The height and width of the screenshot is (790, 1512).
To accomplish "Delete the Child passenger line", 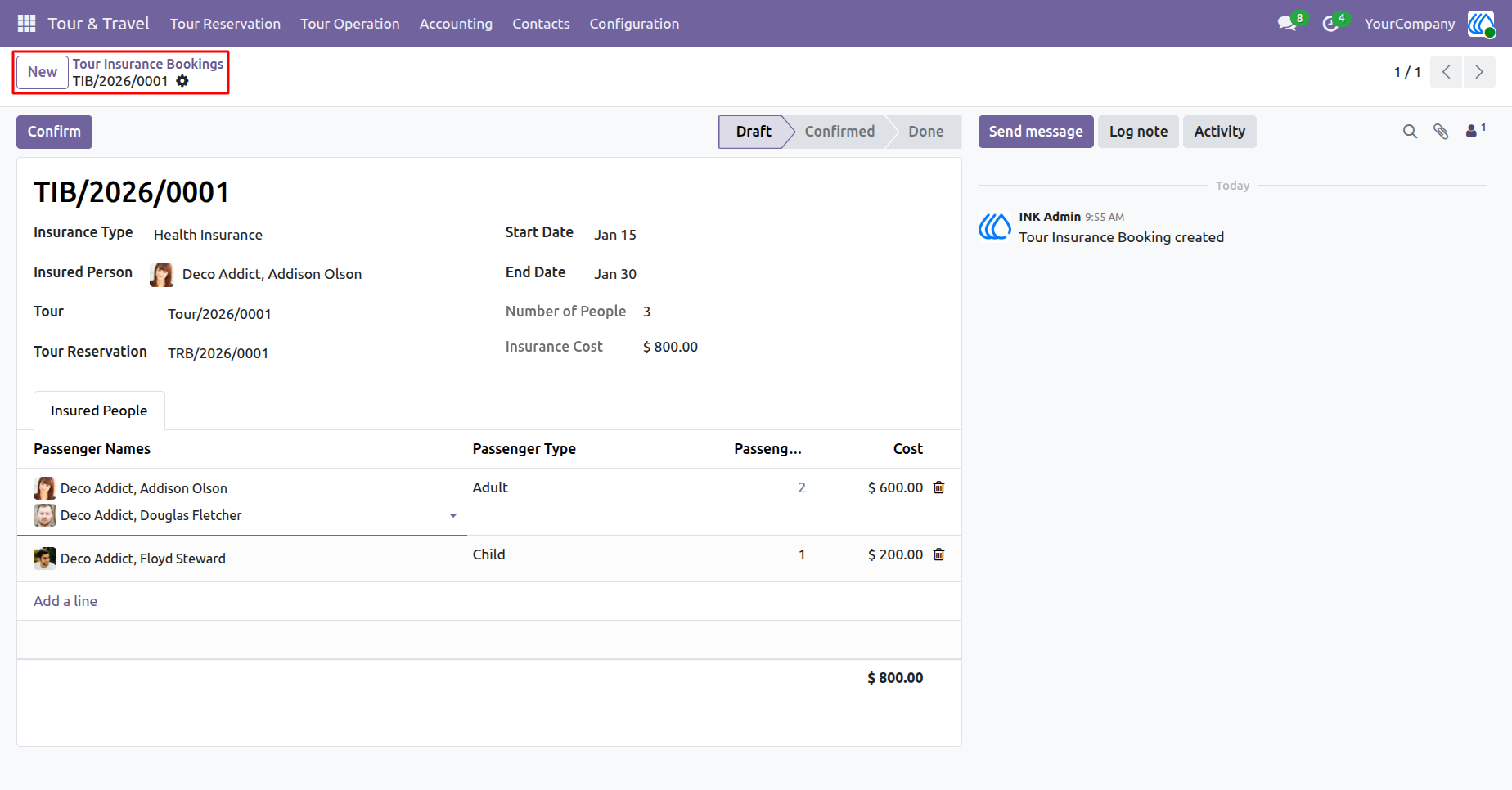I will 939,554.
